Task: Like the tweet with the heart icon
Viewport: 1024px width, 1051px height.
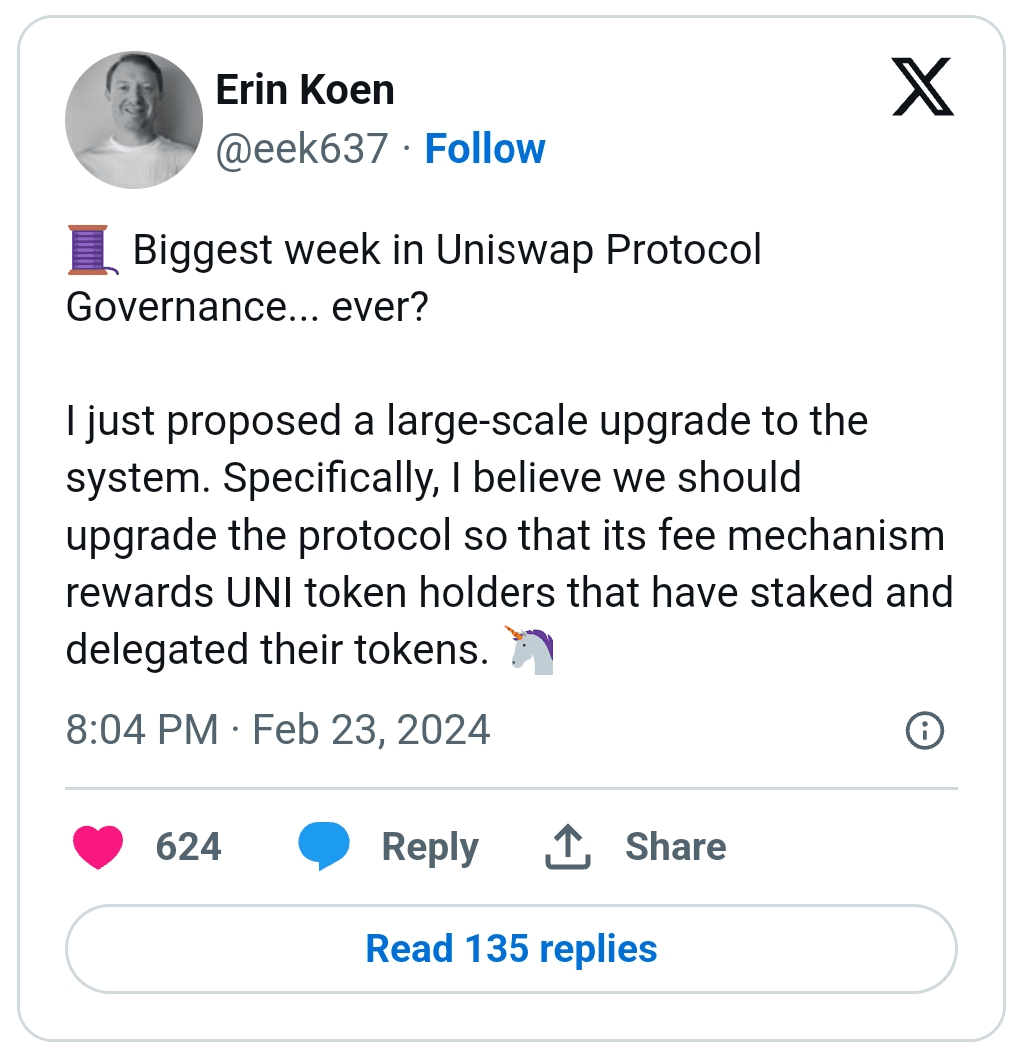Action: [x=98, y=847]
